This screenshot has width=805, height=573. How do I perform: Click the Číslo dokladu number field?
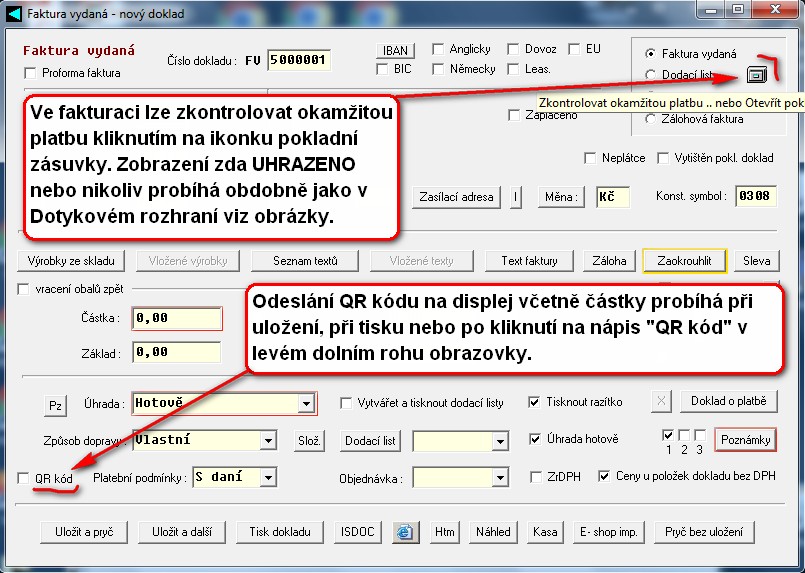pyautogui.click(x=298, y=60)
